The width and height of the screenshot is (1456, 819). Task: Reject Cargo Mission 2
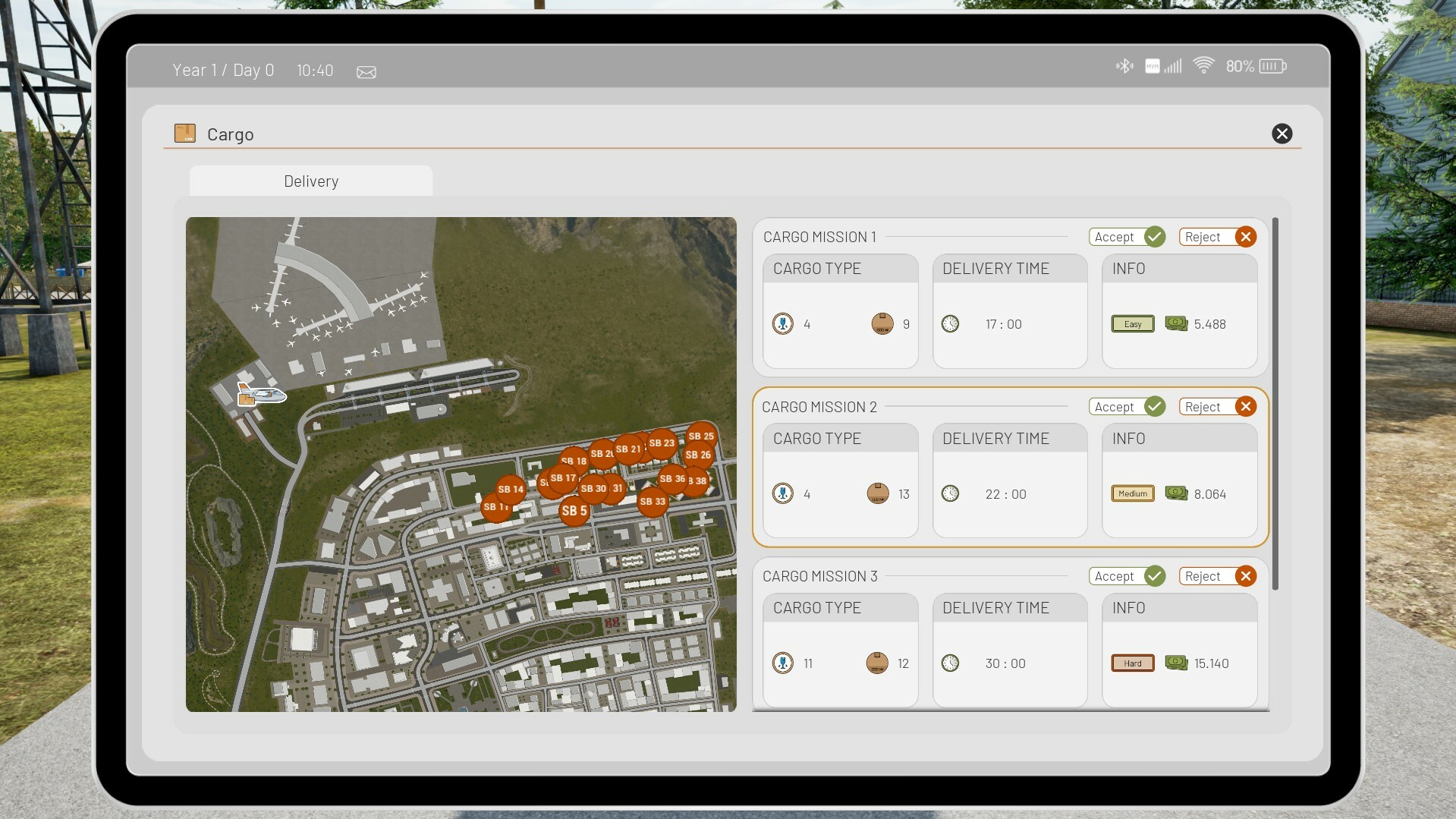point(1217,407)
